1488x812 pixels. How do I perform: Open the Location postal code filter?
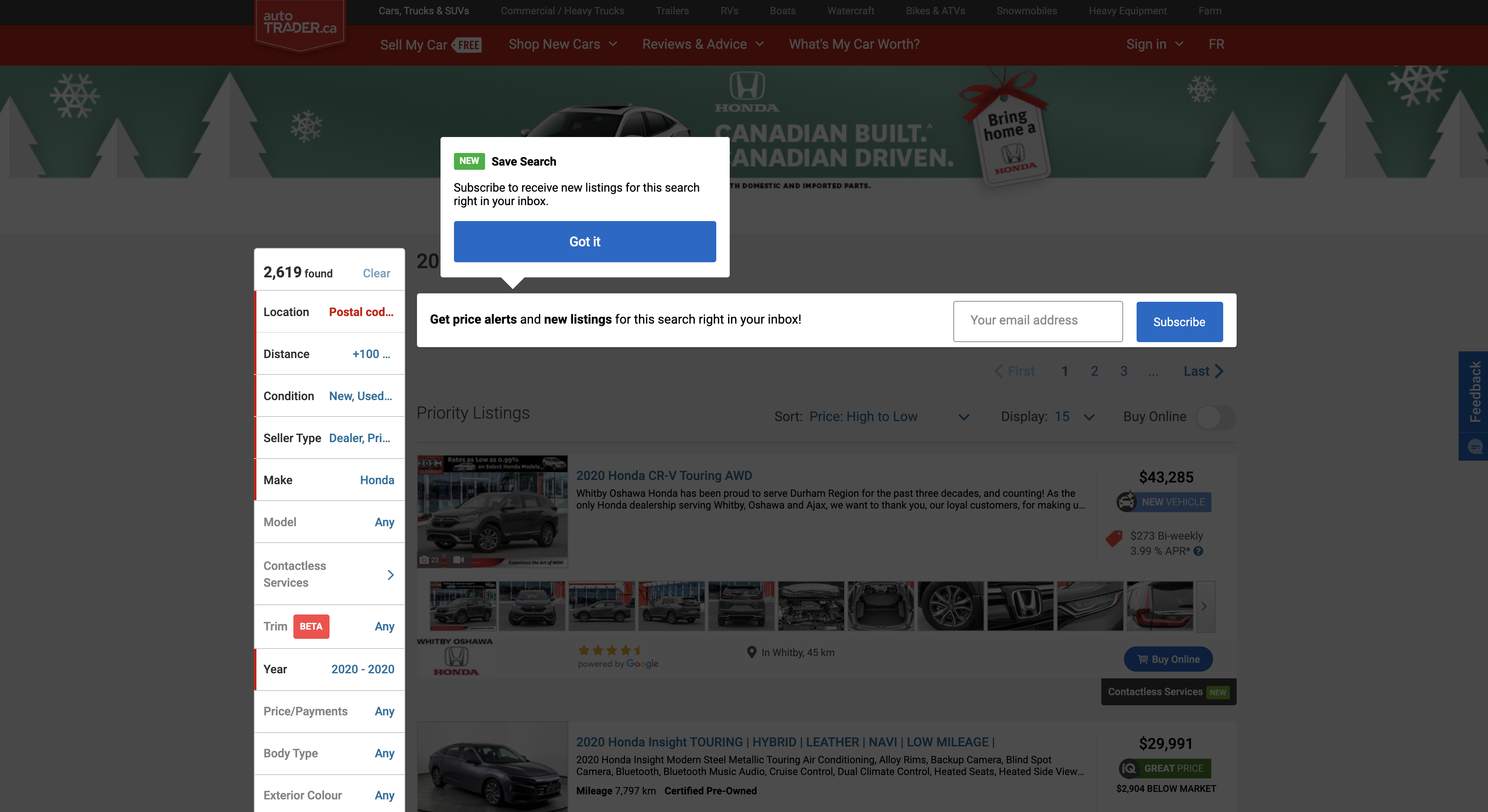click(x=329, y=312)
